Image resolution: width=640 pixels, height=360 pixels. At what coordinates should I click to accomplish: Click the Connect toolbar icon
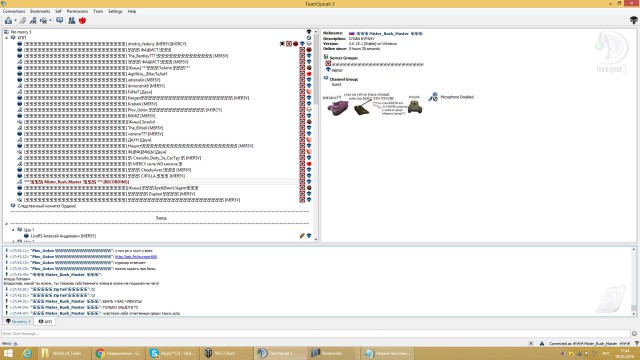[8, 20]
